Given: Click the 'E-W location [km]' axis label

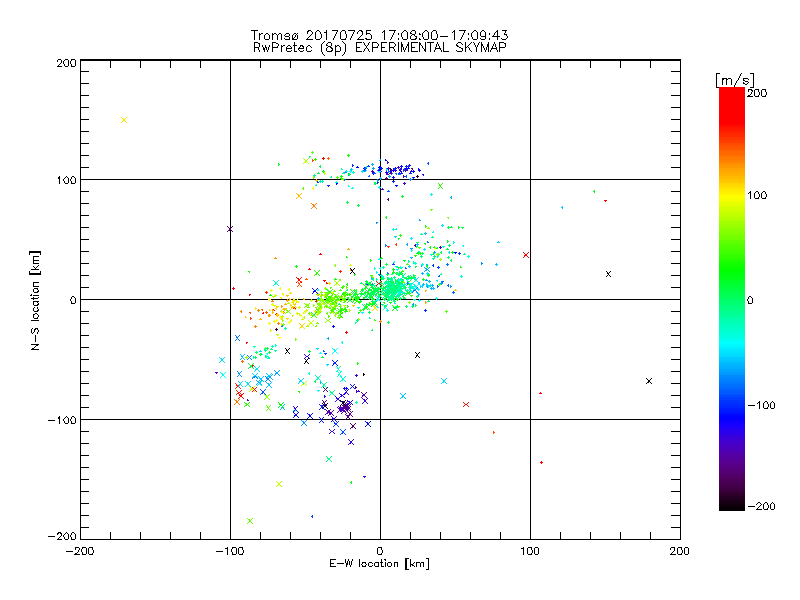Looking at the screenshot, I should coord(379,563).
